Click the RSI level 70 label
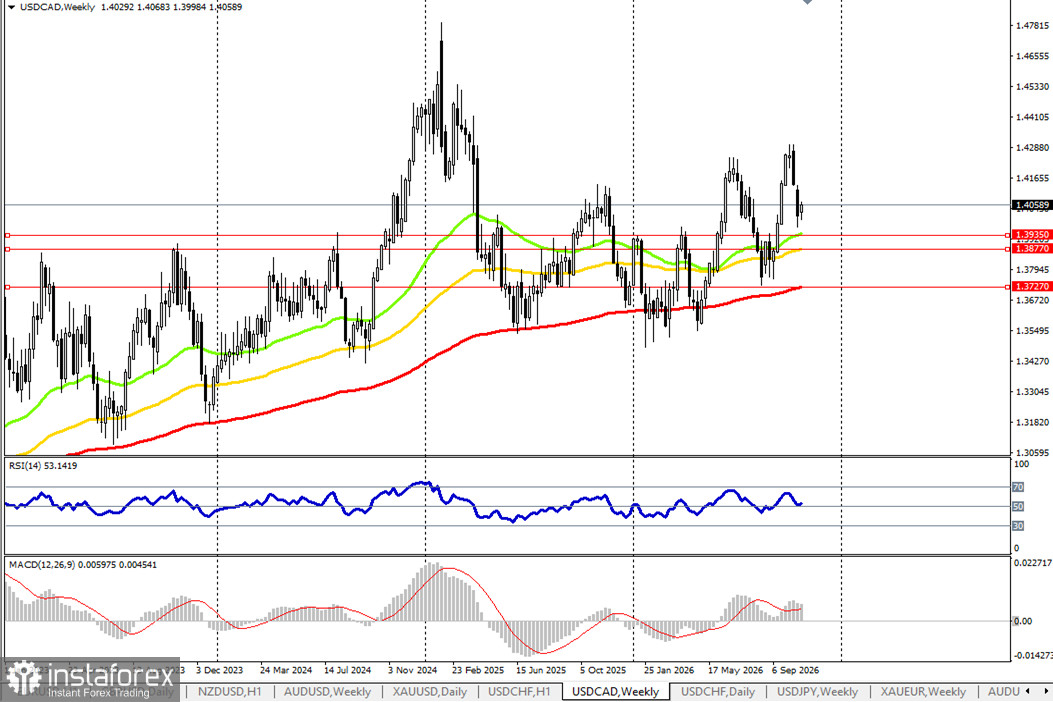The width and height of the screenshot is (1053, 702). pyautogui.click(x=1018, y=487)
